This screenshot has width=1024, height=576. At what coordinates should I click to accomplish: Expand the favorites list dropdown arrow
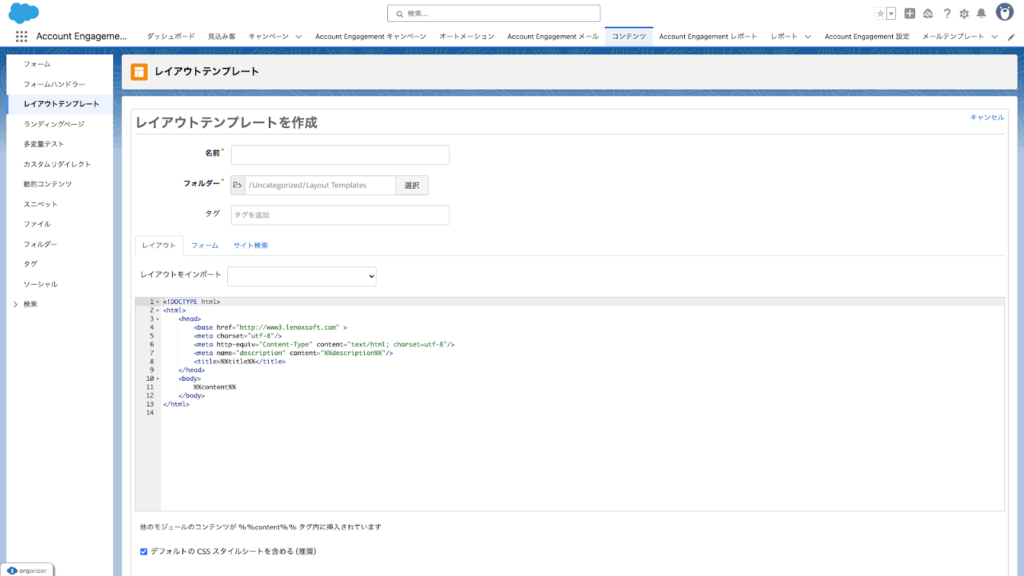click(x=891, y=14)
